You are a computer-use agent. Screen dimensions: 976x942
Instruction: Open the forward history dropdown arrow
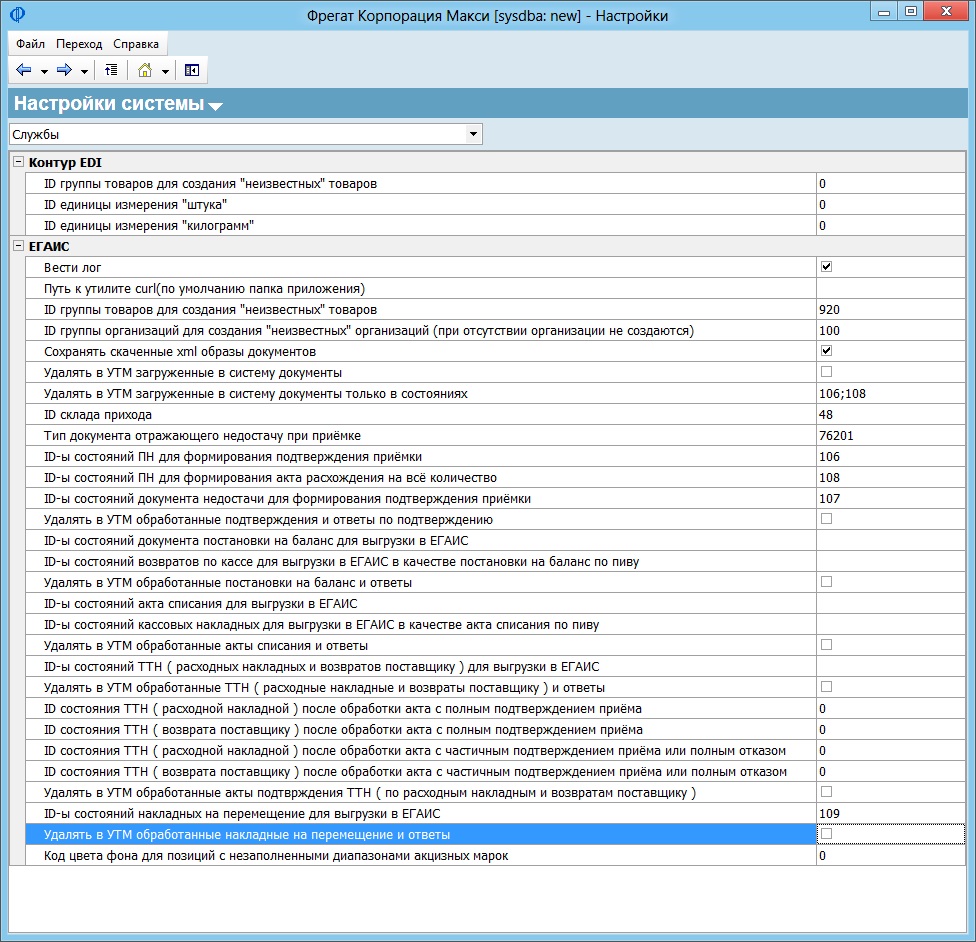[84, 71]
